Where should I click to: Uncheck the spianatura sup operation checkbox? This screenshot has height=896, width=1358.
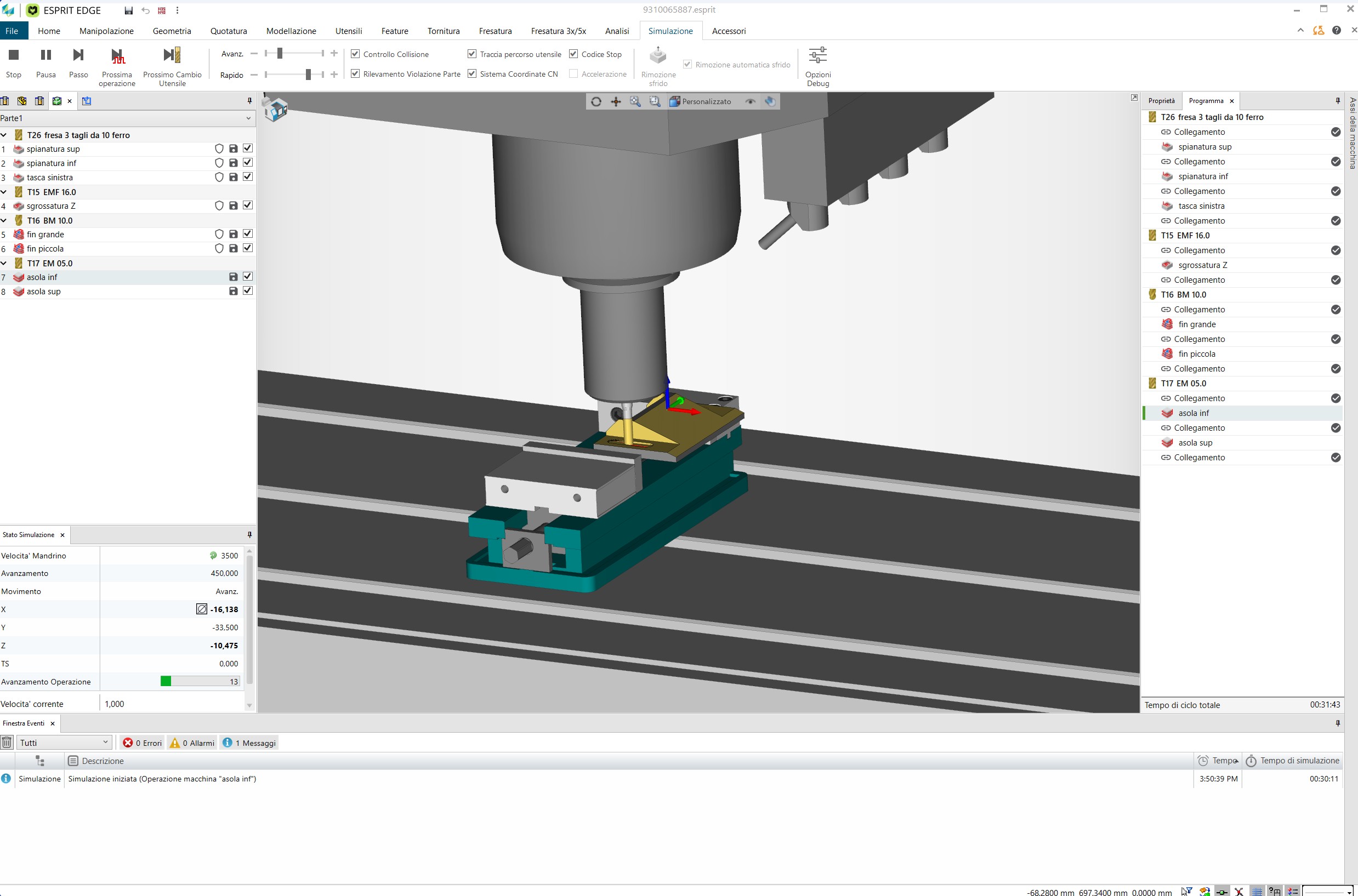click(247, 148)
